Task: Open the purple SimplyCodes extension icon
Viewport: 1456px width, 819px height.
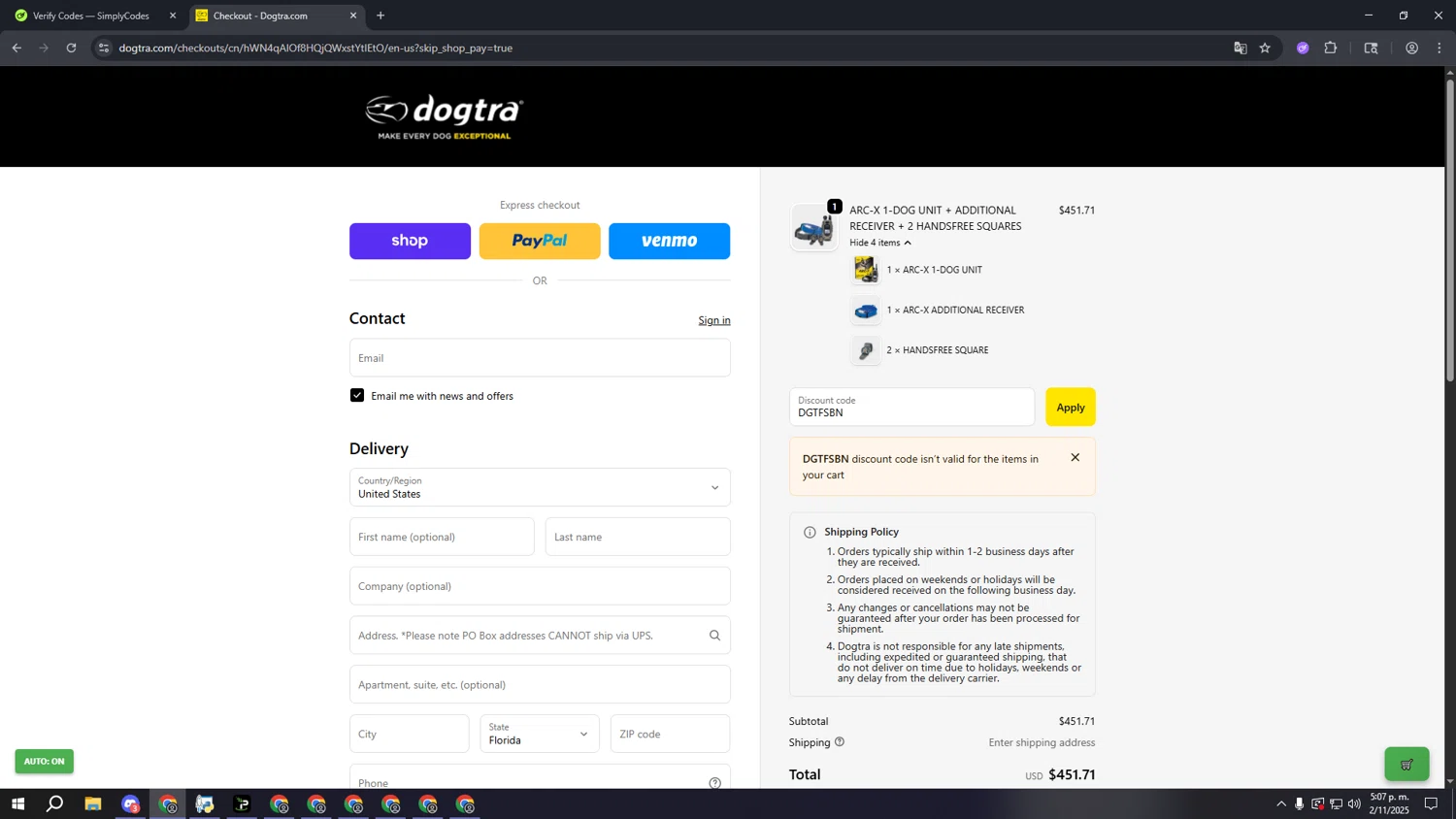Action: (1303, 48)
